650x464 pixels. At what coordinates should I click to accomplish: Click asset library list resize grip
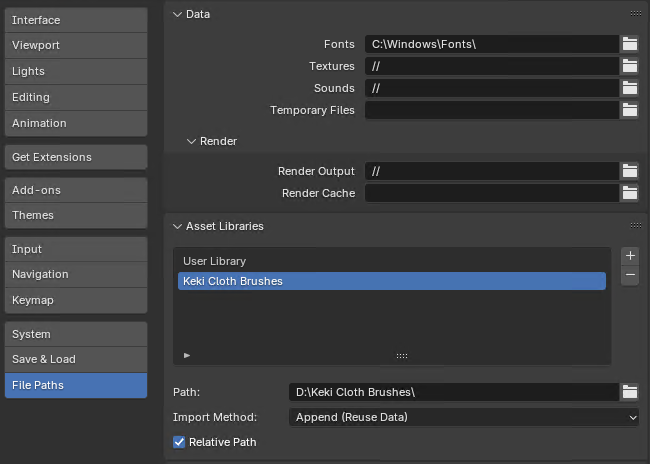(402, 356)
